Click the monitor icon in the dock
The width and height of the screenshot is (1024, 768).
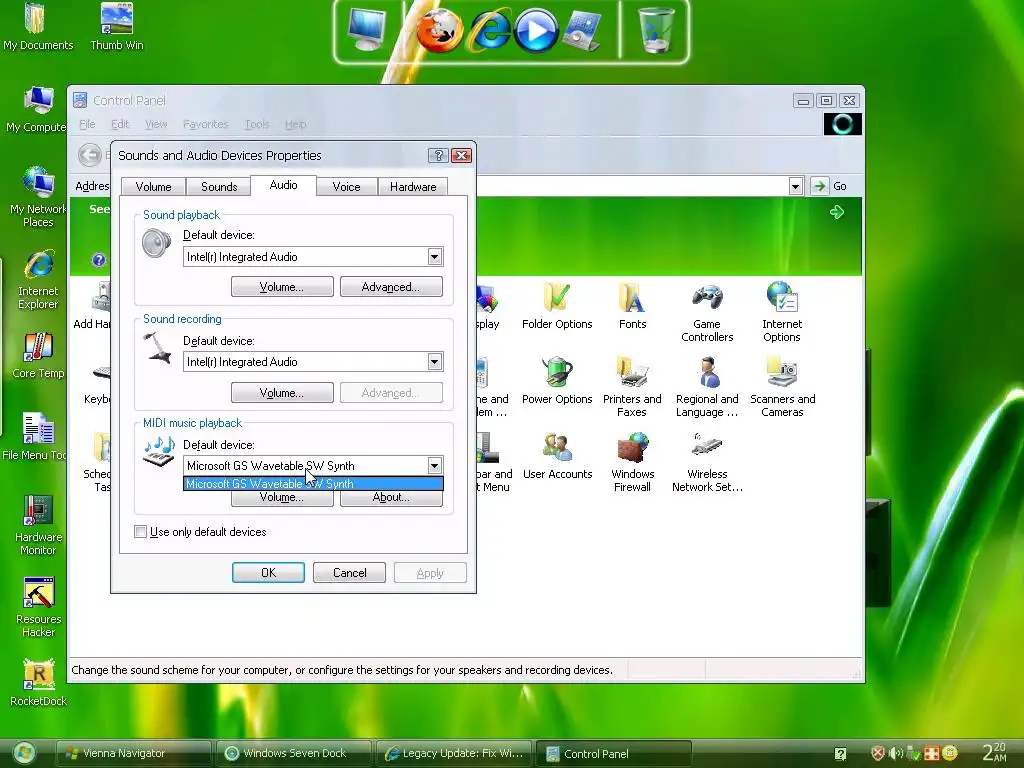click(366, 29)
